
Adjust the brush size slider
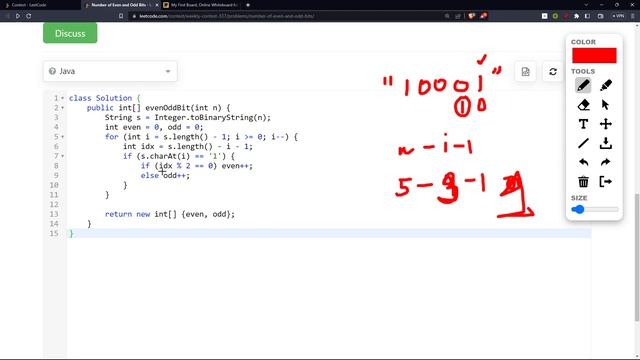[x=595, y=209]
